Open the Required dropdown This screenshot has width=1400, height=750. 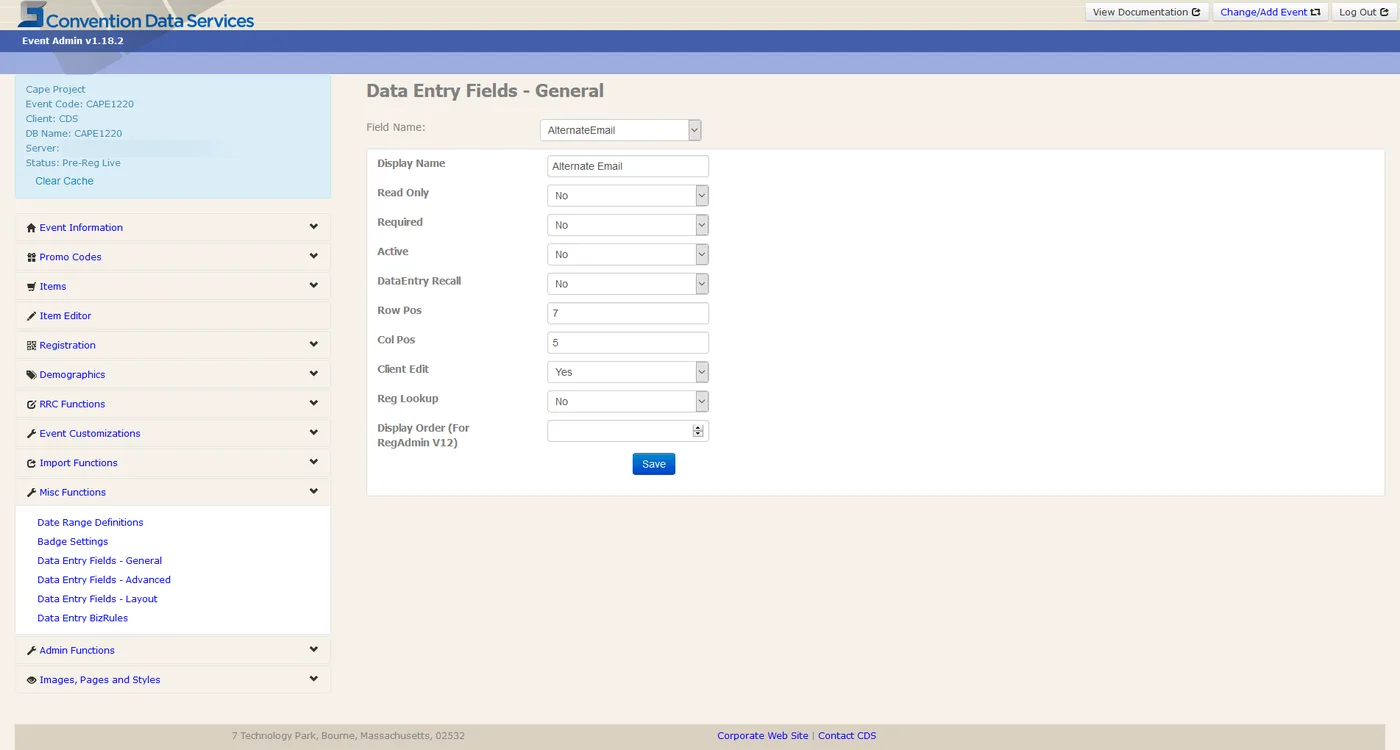pyautogui.click(x=628, y=225)
